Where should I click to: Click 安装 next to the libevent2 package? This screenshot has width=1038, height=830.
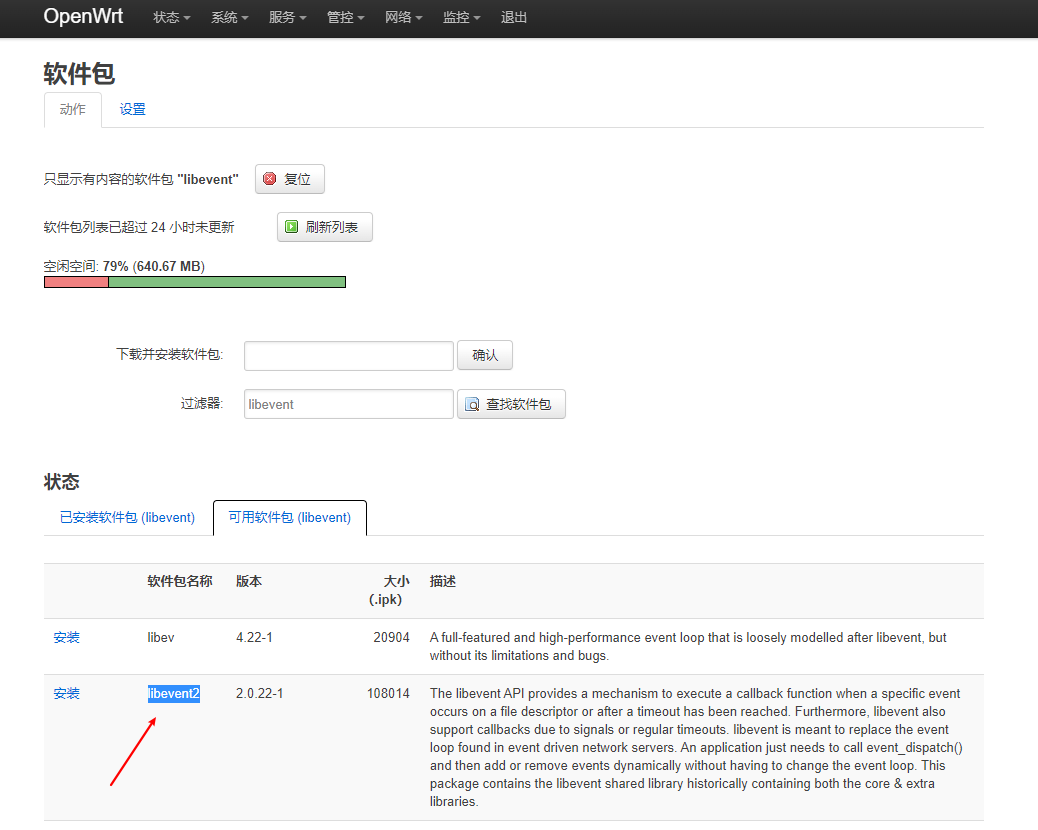point(66,693)
